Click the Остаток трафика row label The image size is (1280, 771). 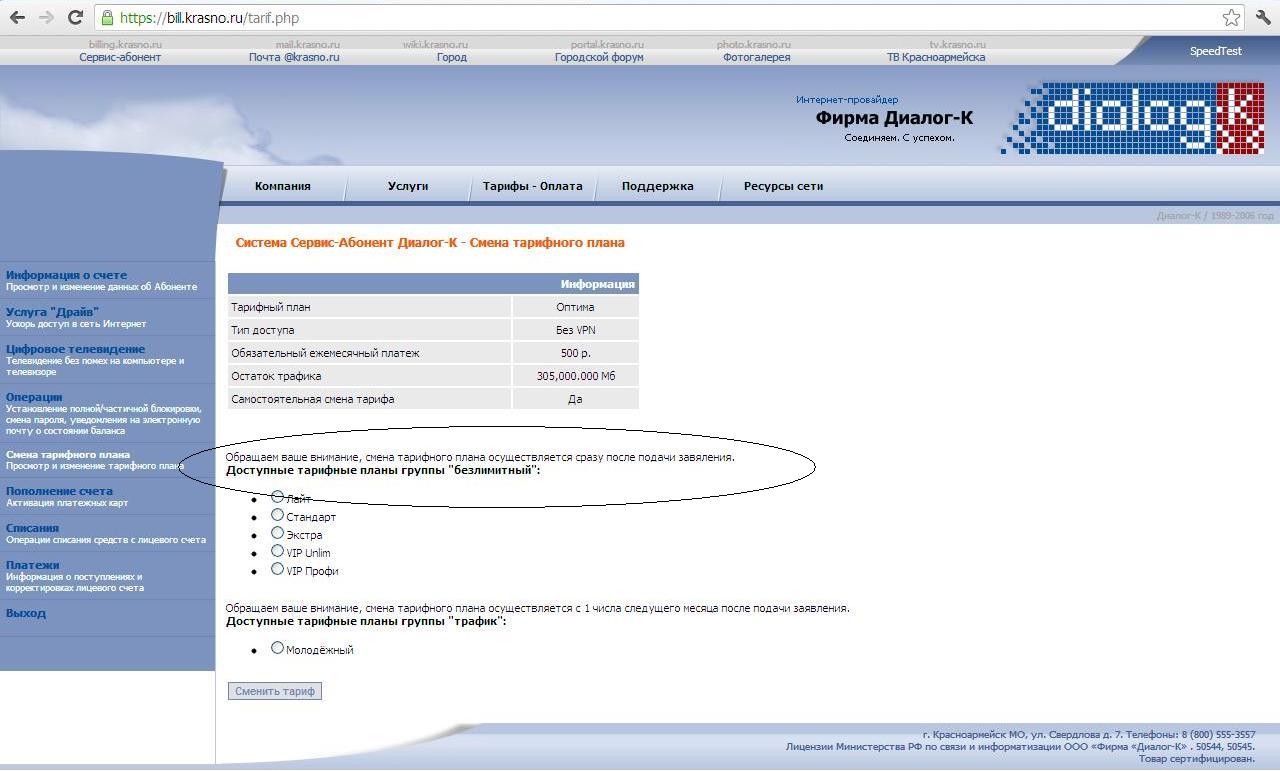pos(276,376)
